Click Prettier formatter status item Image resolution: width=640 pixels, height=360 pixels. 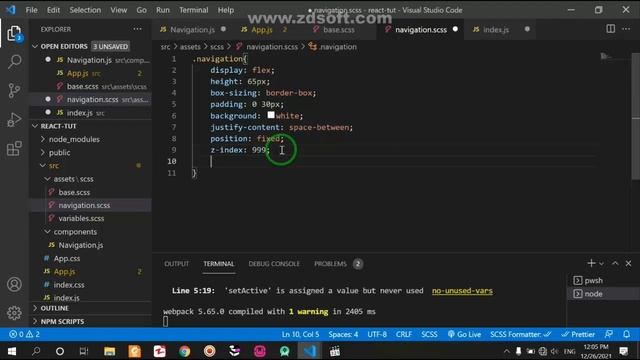(578, 334)
